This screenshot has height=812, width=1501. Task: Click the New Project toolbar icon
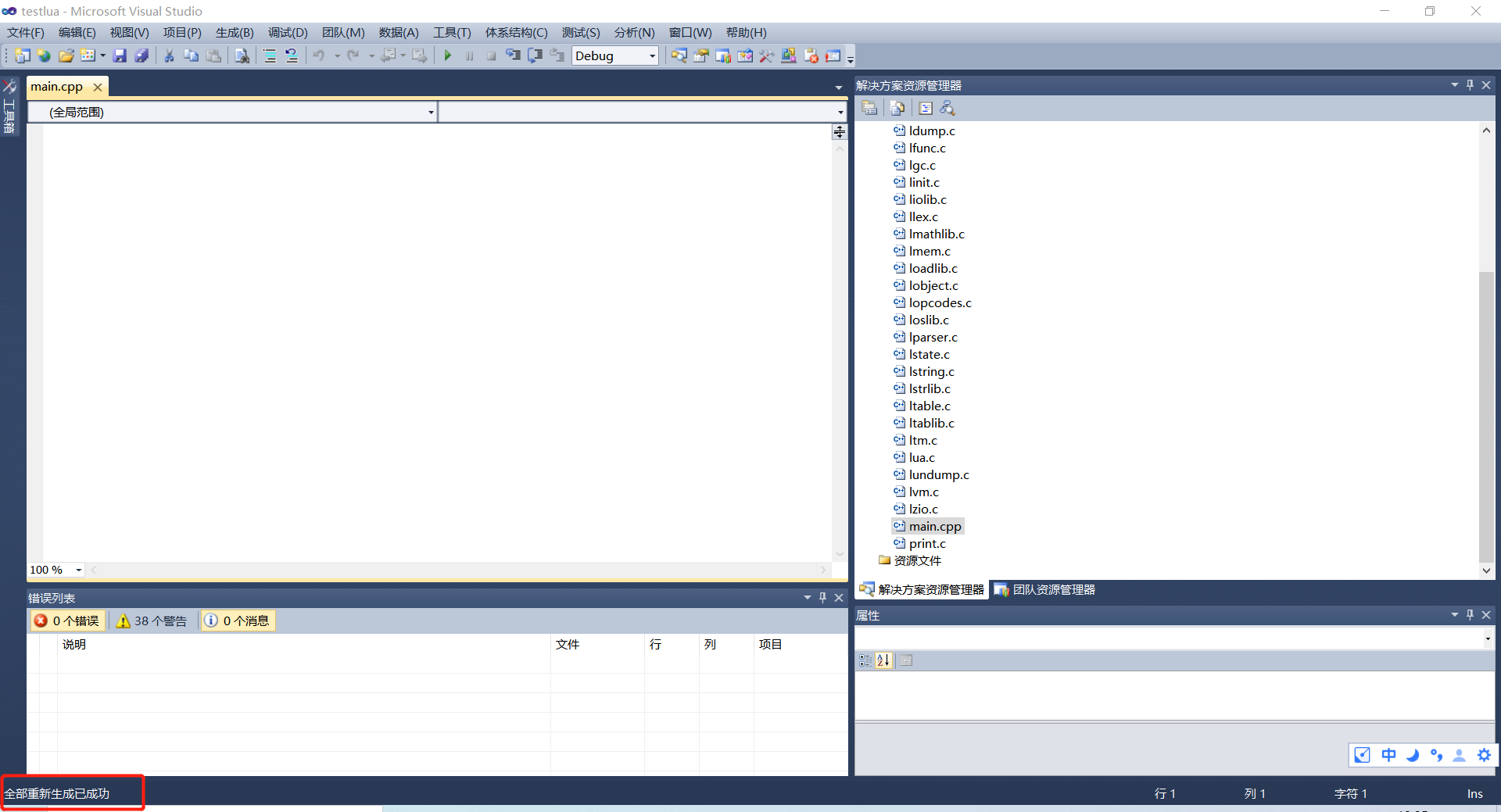(23, 55)
